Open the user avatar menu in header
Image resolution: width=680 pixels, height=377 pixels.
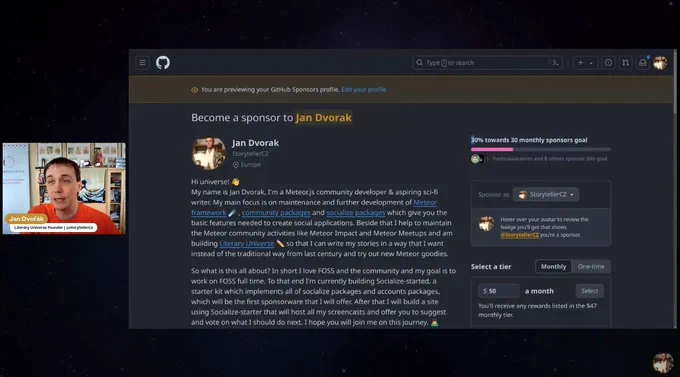point(660,63)
